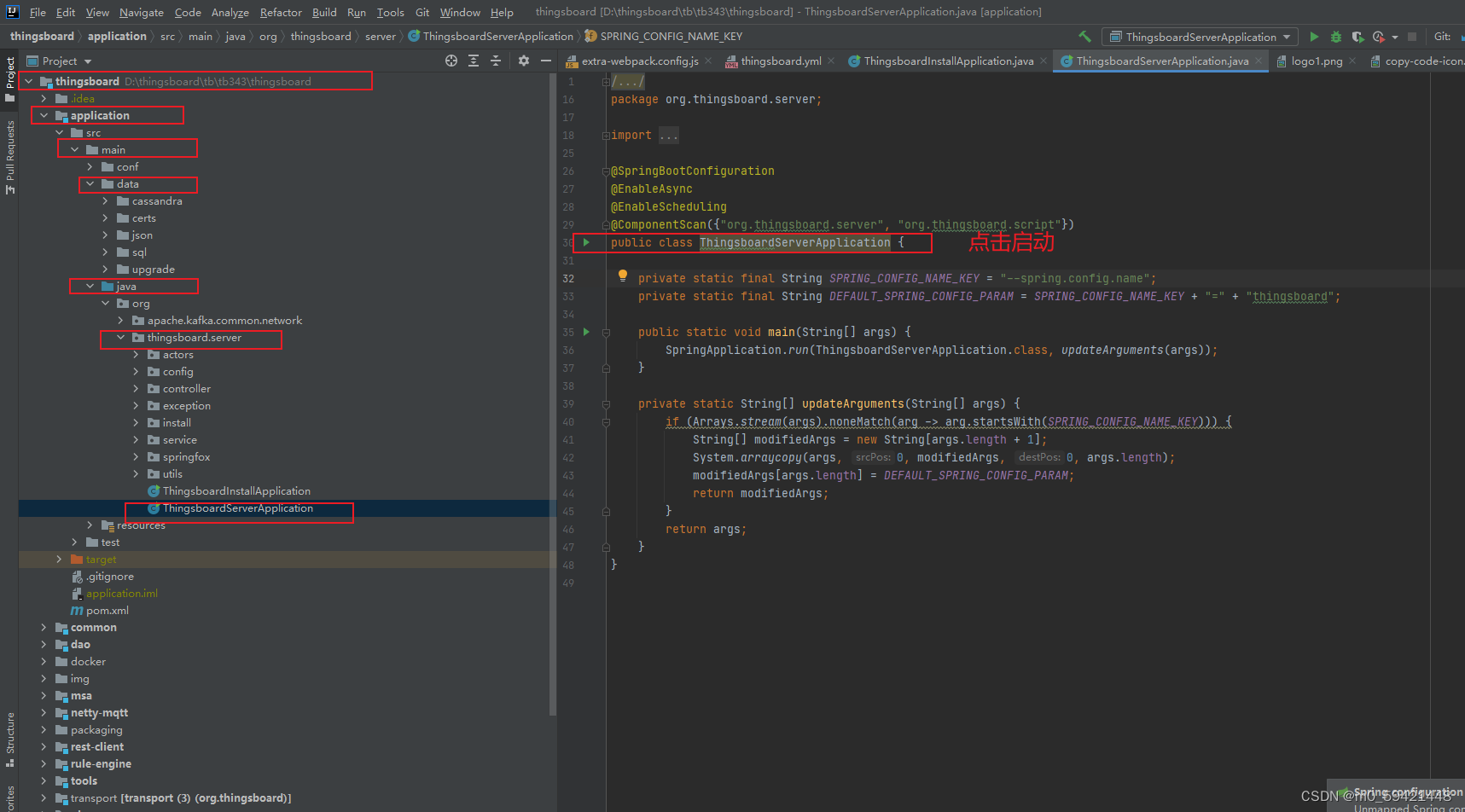Click the Profile run clock icon

(x=1378, y=37)
